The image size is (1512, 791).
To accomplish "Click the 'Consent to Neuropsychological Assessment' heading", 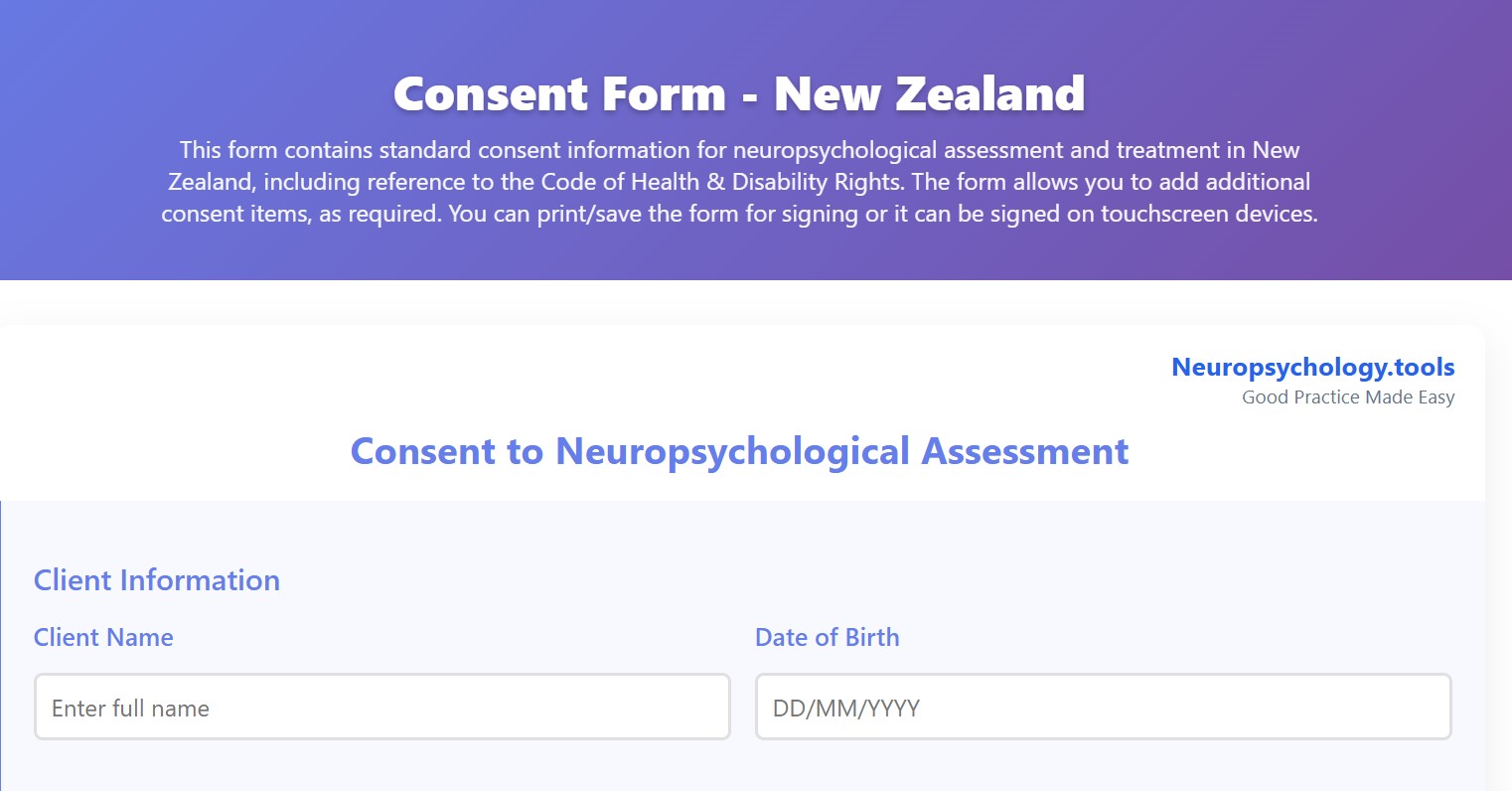I will (x=739, y=451).
